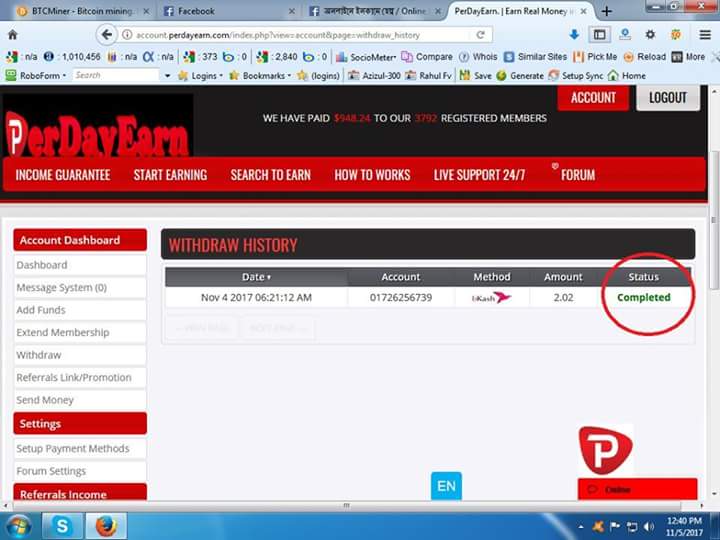Click the Reload toolbar icon
This screenshot has width=720, height=540.
(x=643, y=57)
